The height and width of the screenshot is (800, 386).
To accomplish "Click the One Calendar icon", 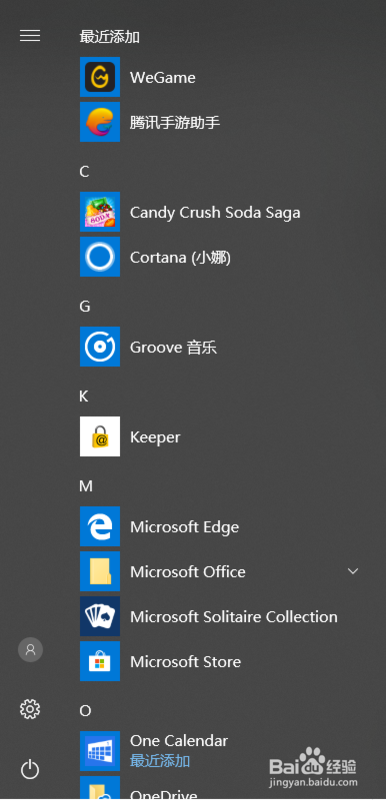I will [100, 751].
